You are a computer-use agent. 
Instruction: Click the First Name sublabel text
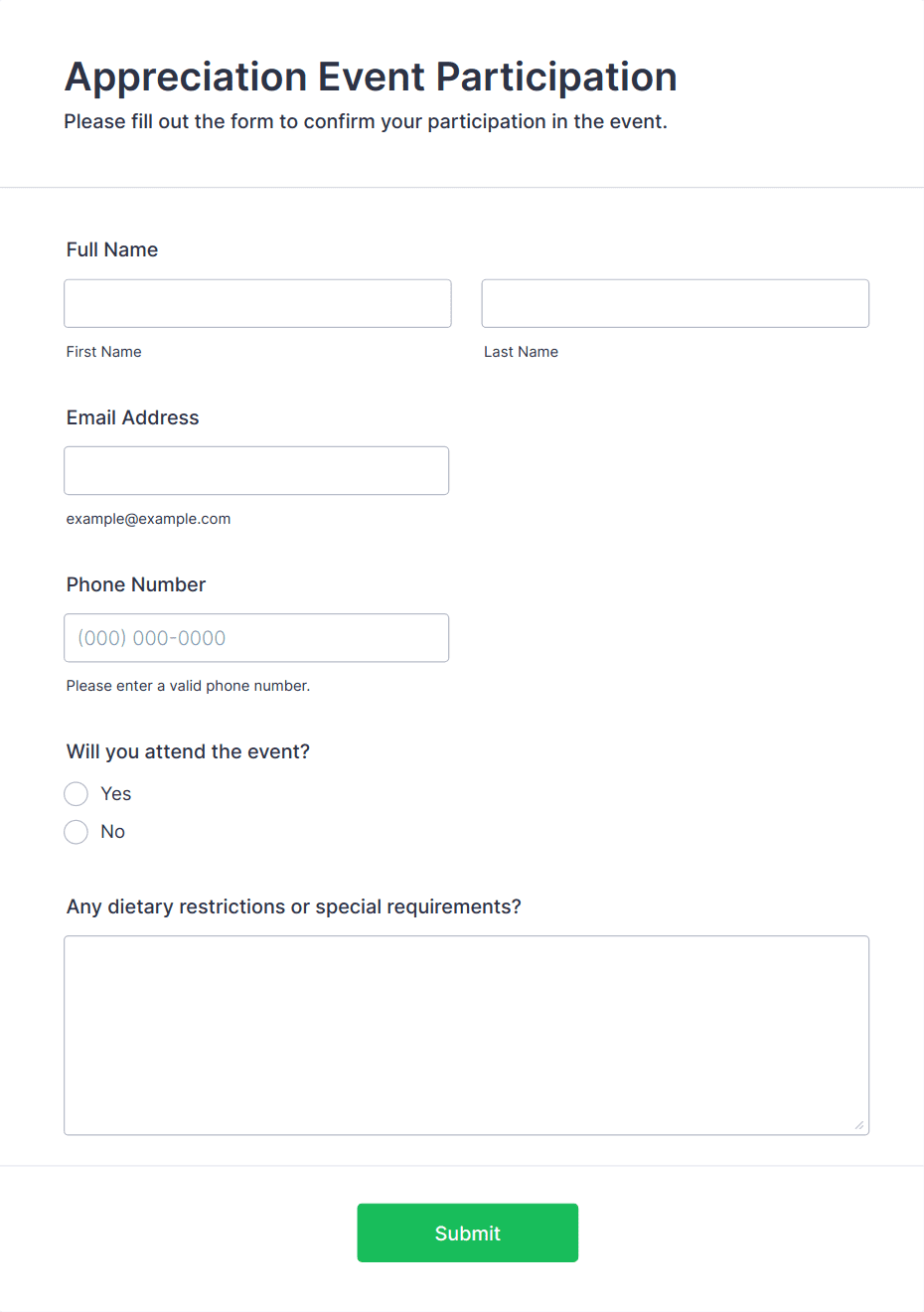click(104, 352)
